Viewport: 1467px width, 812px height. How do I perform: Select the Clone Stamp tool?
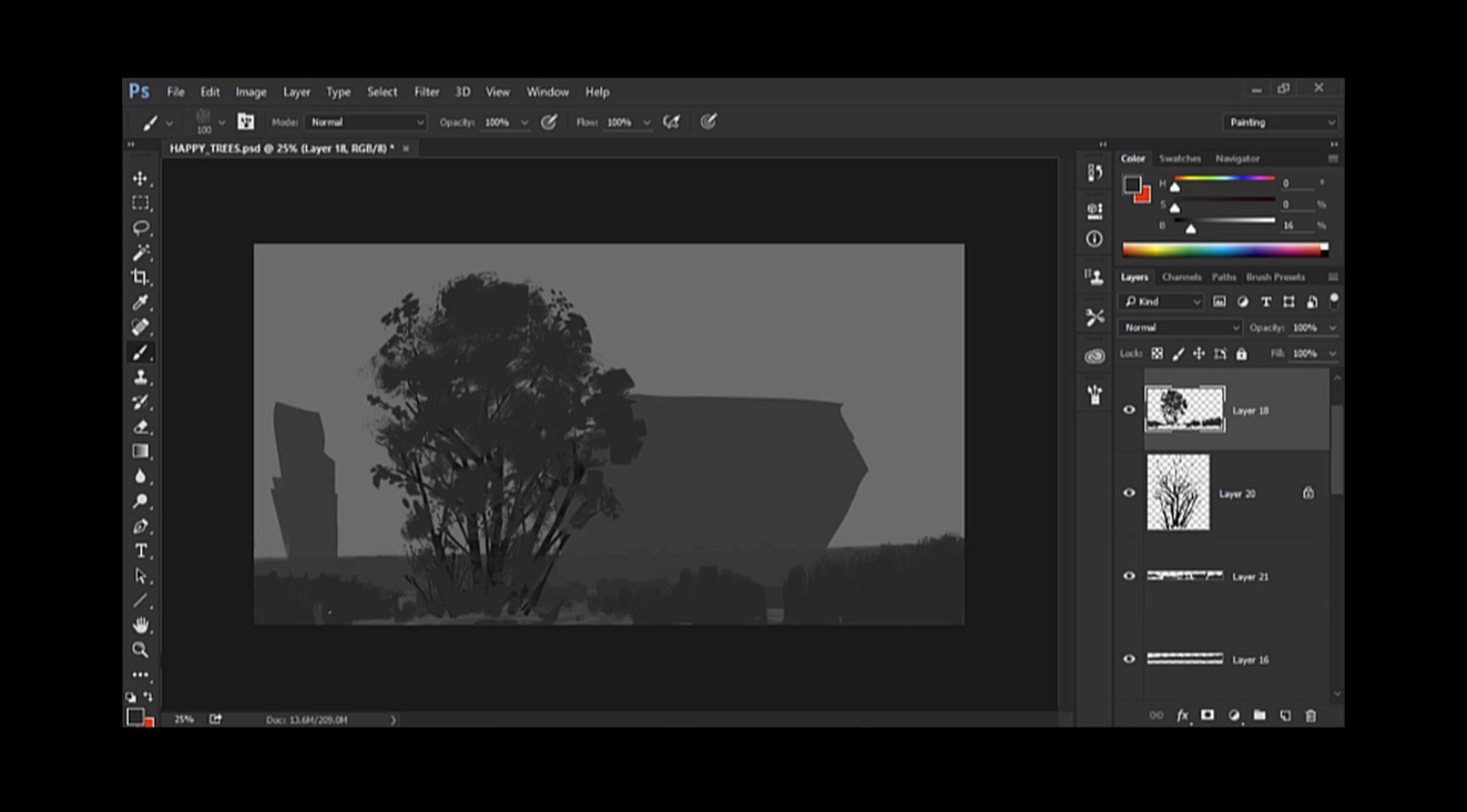140,377
